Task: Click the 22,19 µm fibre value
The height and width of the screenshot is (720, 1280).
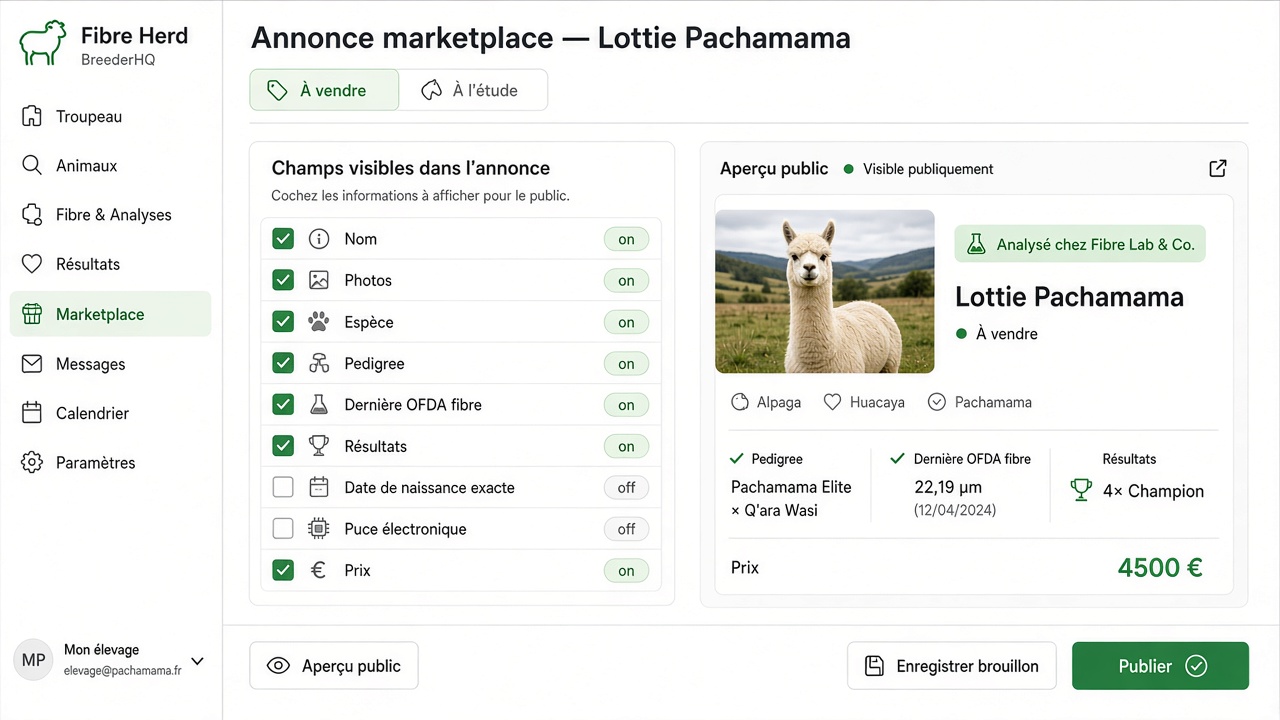Action: (948, 487)
